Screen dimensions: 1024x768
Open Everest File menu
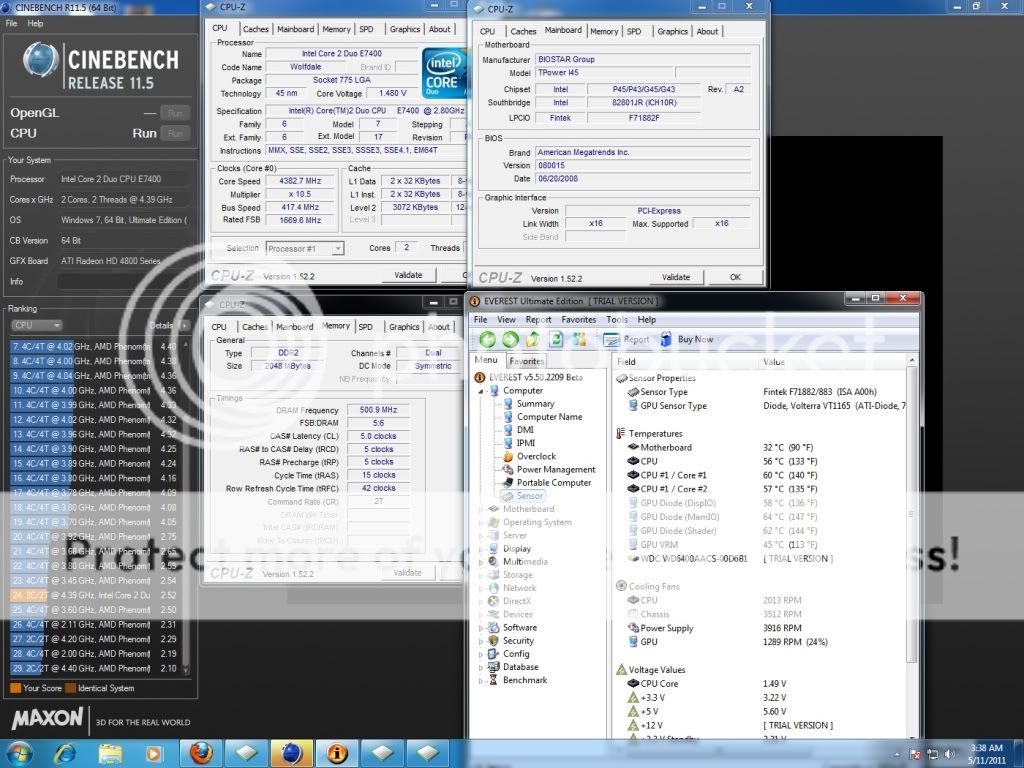point(481,319)
